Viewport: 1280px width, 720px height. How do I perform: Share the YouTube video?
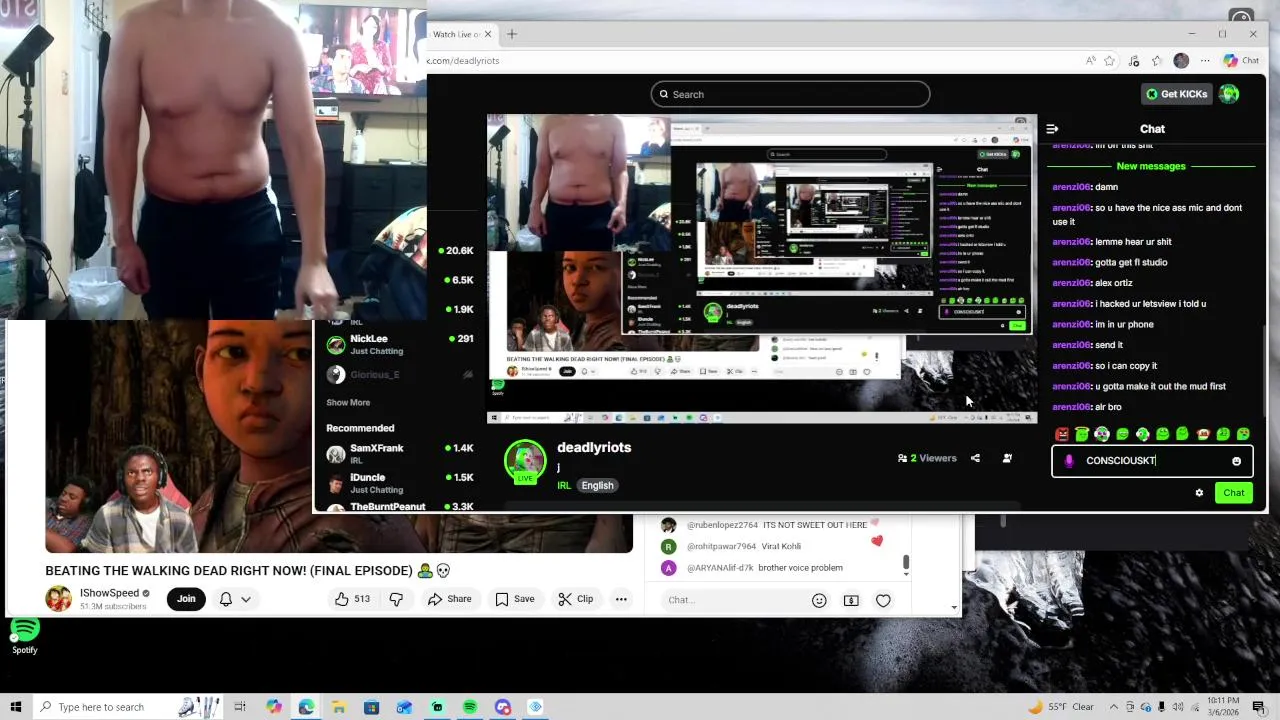pyautogui.click(x=449, y=599)
